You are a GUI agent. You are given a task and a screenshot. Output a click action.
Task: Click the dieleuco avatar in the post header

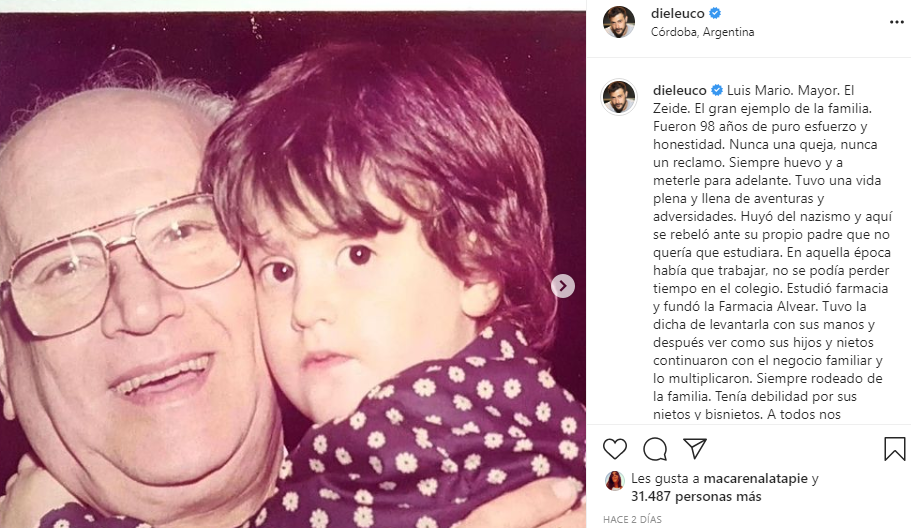(619, 22)
